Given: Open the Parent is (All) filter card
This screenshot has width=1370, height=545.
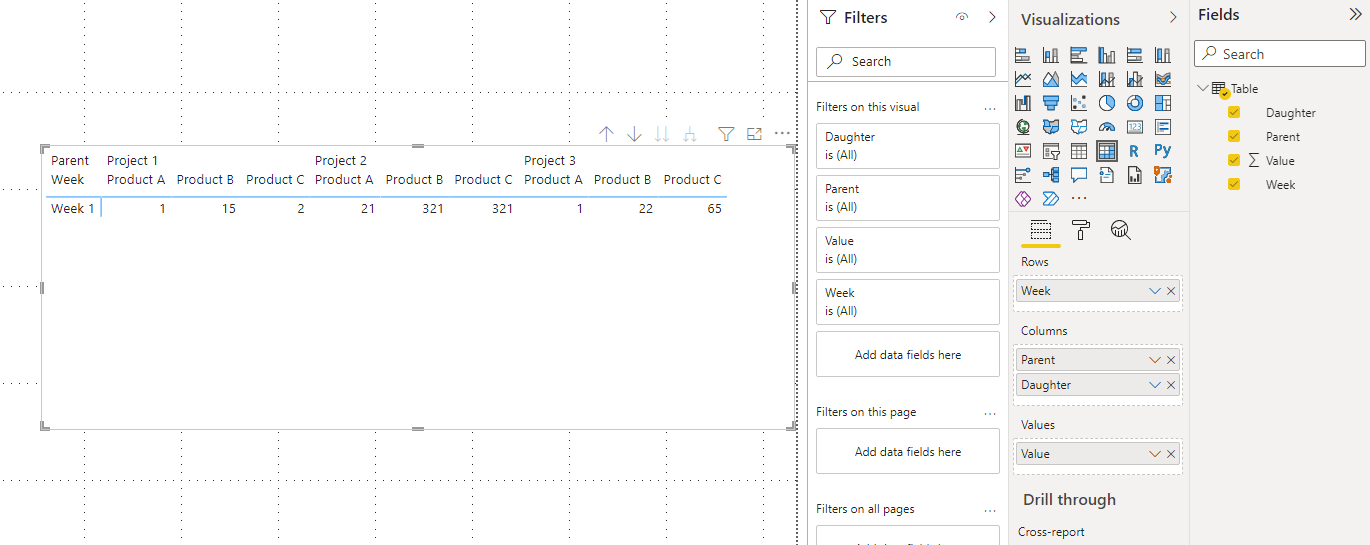Looking at the screenshot, I should [x=908, y=198].
